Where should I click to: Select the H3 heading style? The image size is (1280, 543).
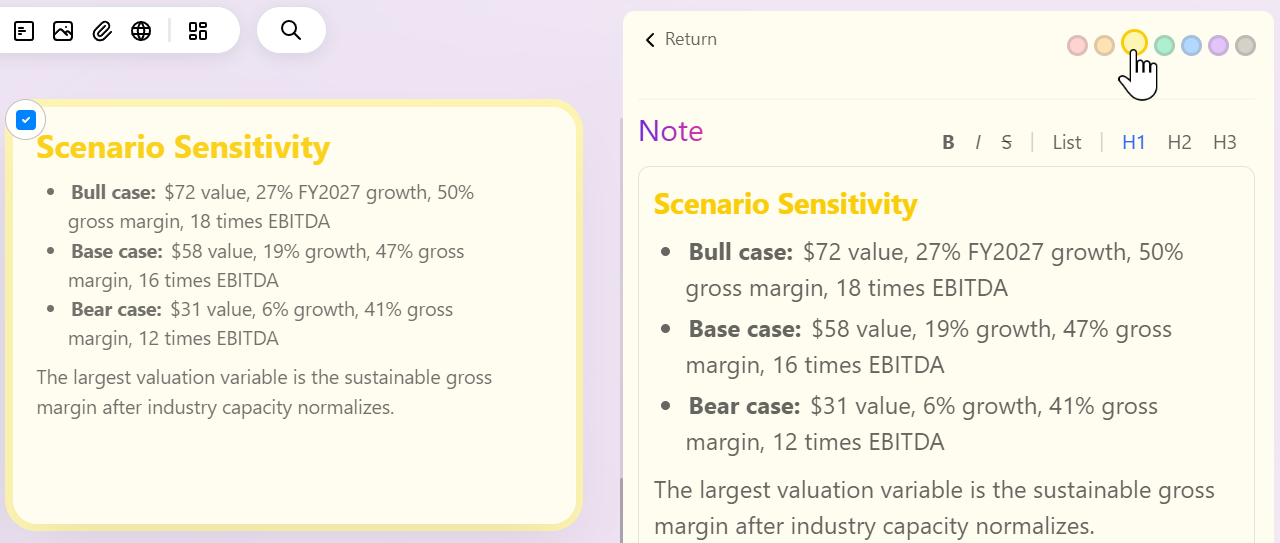click(1225, 143)
